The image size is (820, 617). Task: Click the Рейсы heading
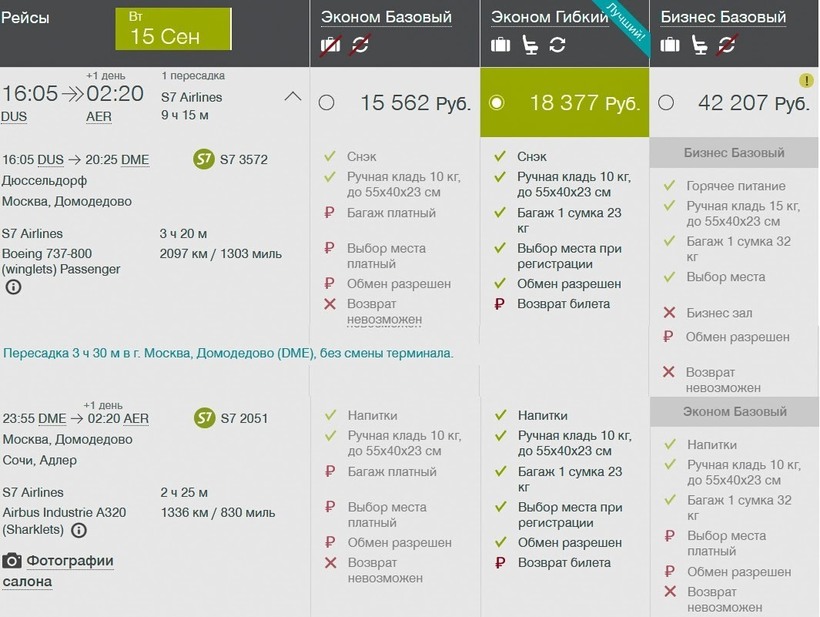[25, 18]
